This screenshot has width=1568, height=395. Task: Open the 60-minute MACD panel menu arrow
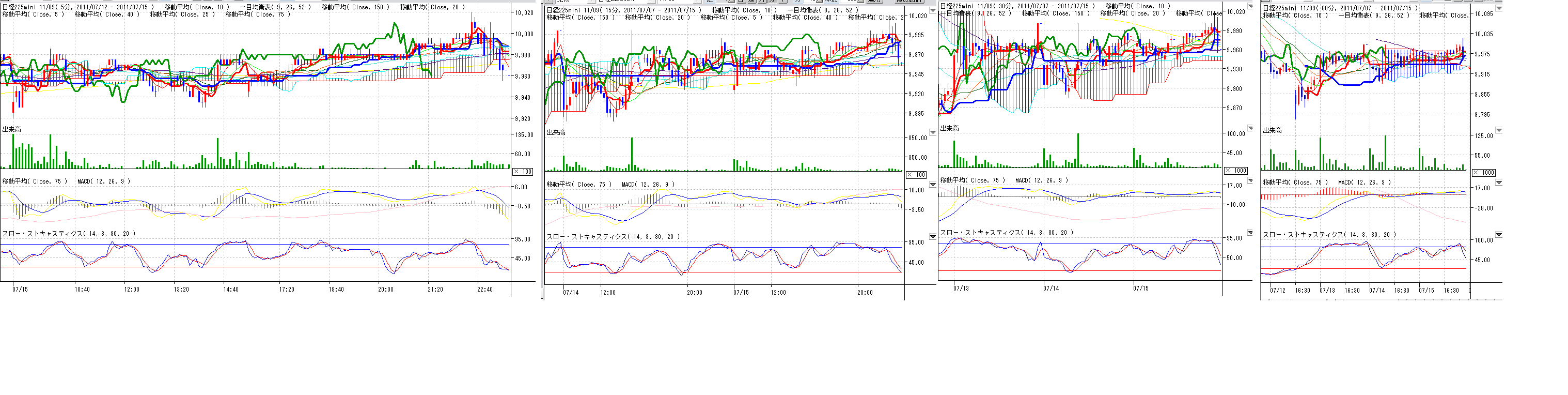(1499, 183)
